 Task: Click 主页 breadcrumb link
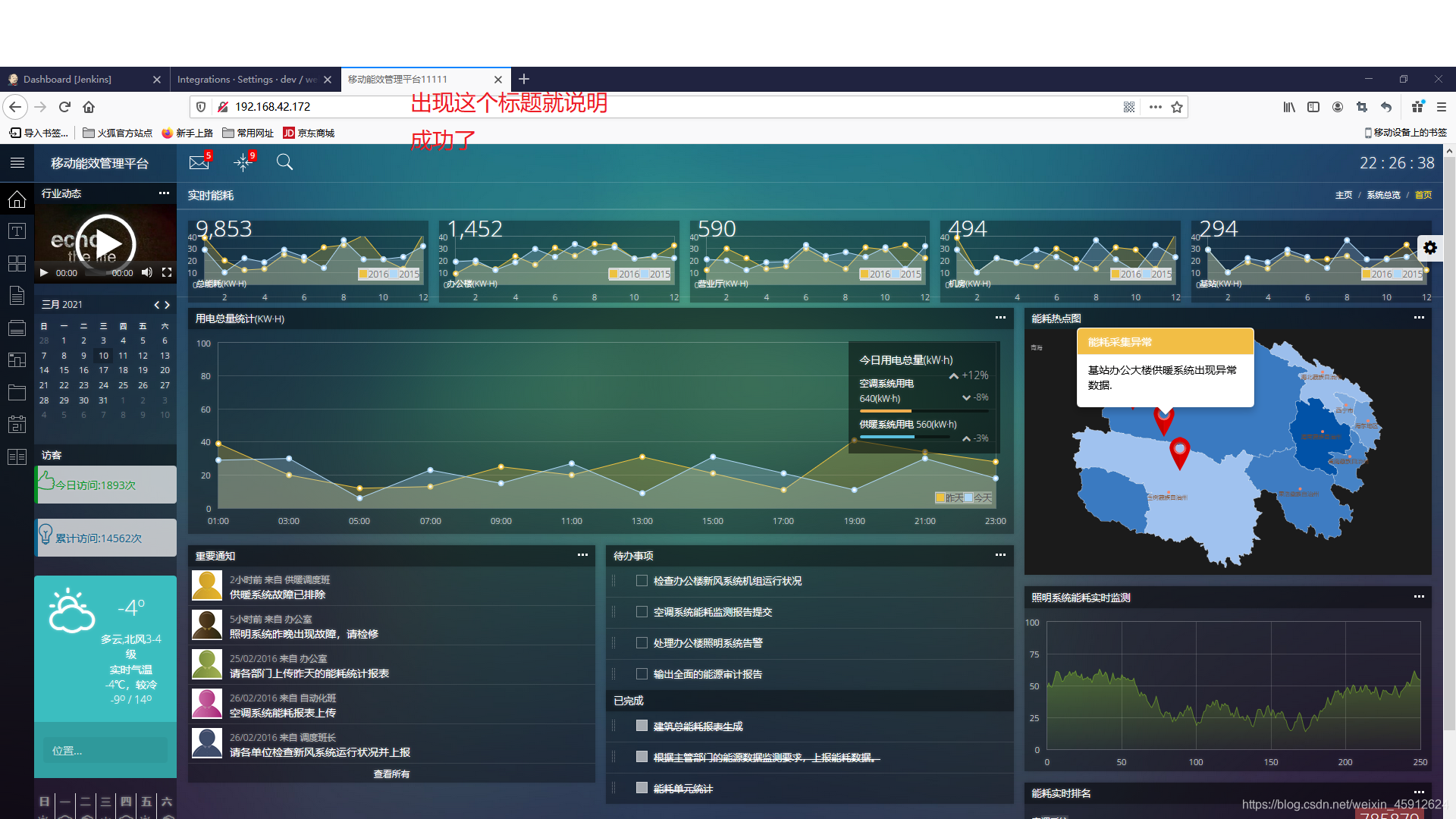pyautogui.click(x=1344, y=195)
